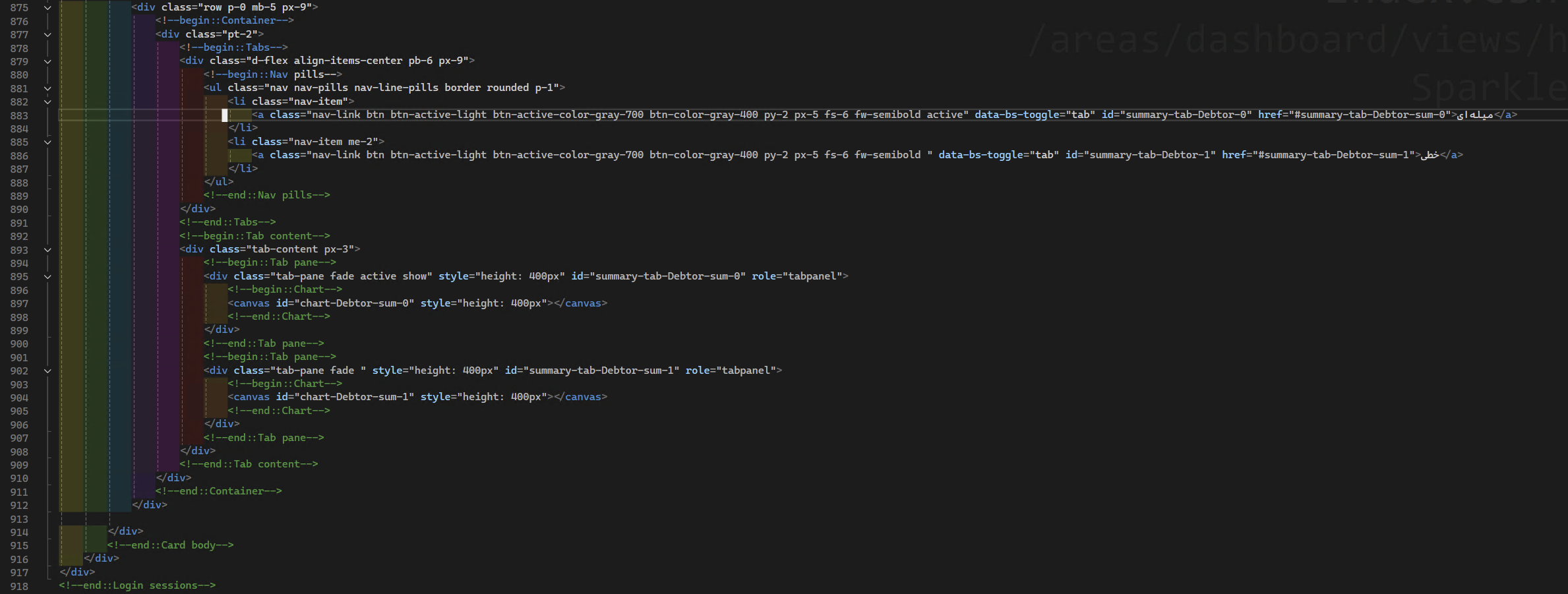Fold the d-flex div at line 879
This screenshot has width=1568, height=594.
[47, 61]
